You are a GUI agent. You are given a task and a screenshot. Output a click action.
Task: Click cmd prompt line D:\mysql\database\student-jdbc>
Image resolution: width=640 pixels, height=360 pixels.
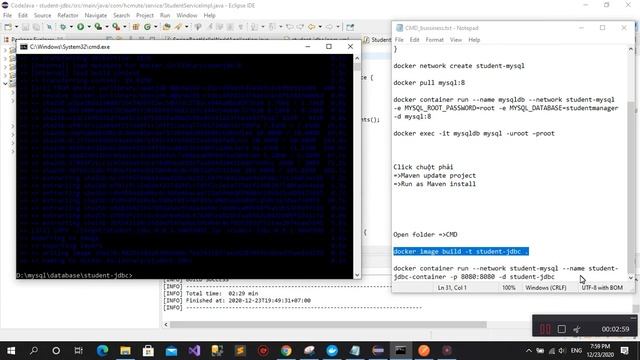[74, 276]
